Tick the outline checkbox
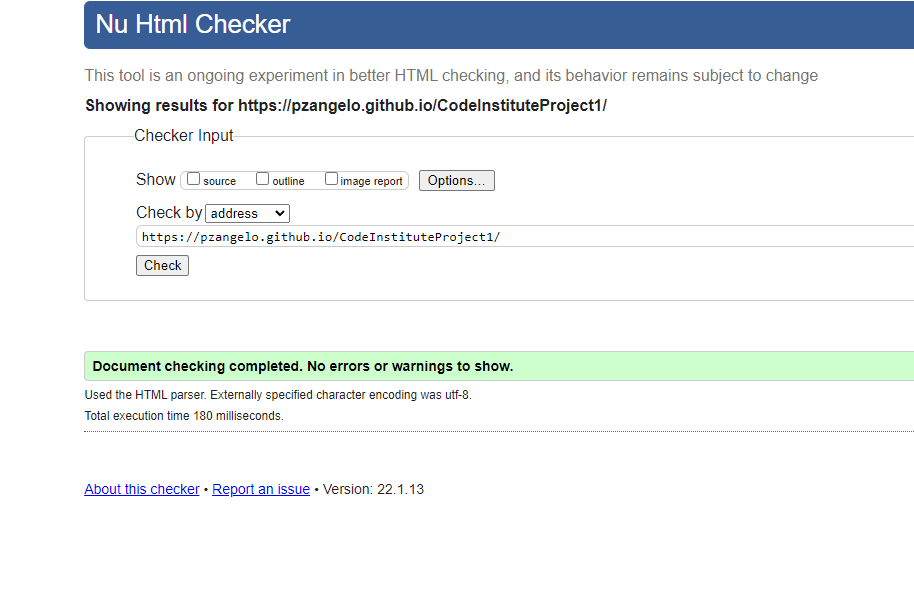The image size is (914, 596). pyautogui.click(x=262, y=179)
